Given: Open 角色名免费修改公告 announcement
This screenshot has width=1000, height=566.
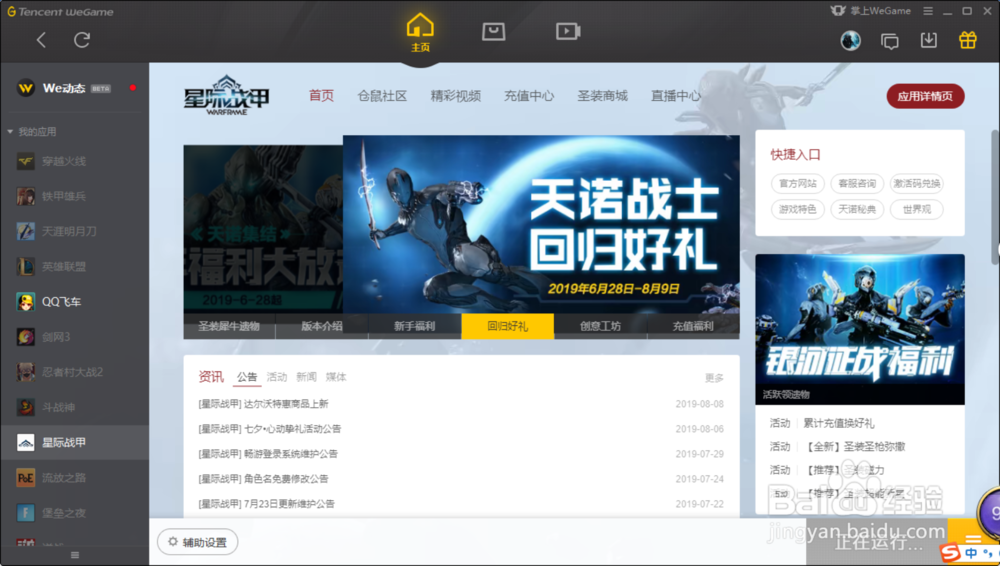Looking at the screenshot, I should [x=263, y=479].
